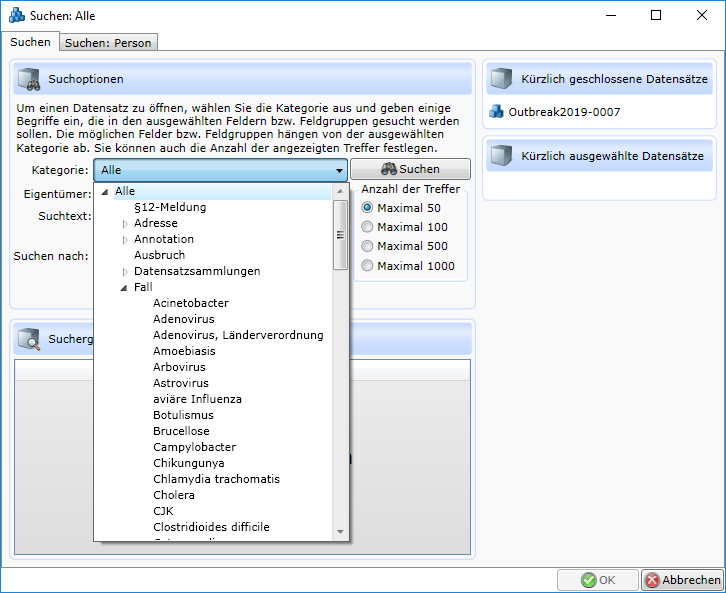Screen dimensions: 726x593
Task: Click the dropdown list scroll-down arrow
Action: click(340, 531)
